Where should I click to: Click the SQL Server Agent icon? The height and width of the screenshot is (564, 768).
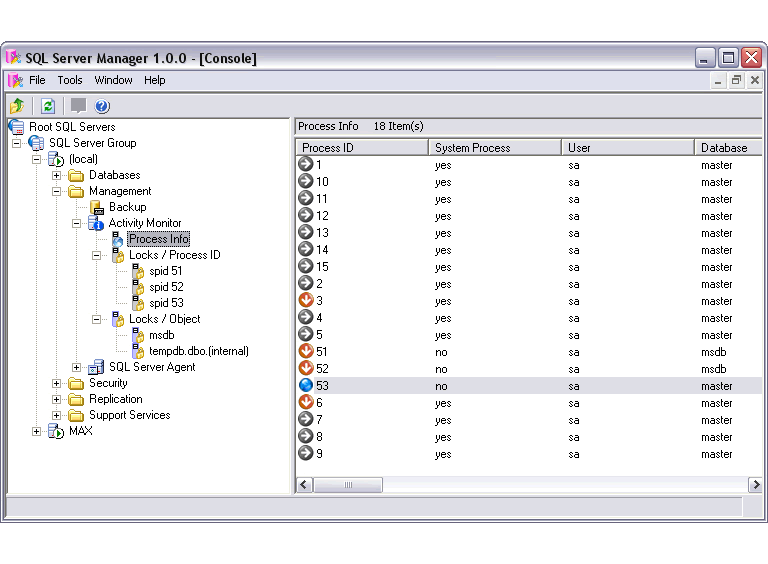click(x=96, y=367)
